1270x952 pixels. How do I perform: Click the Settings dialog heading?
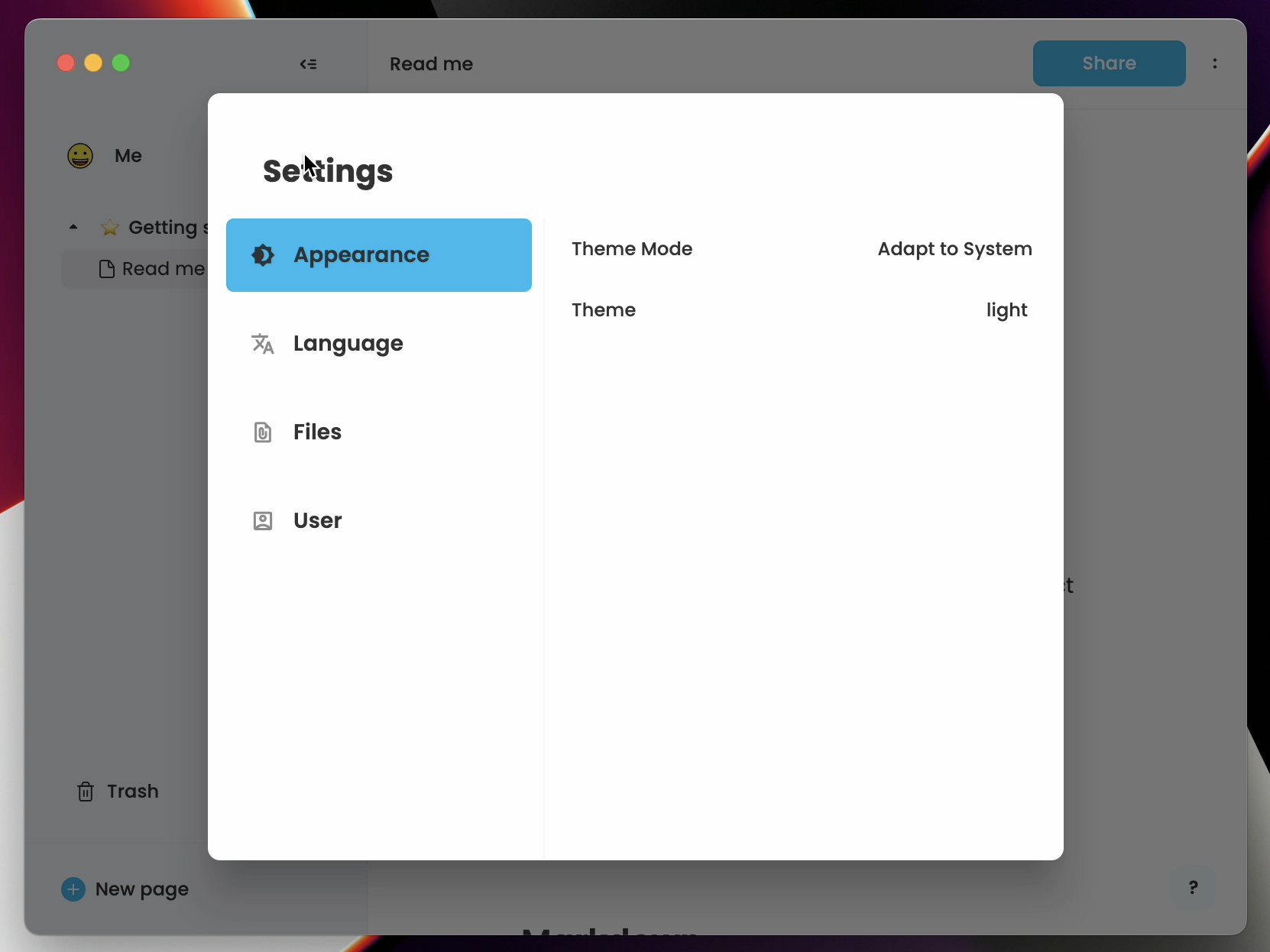(x=328, y=171)
